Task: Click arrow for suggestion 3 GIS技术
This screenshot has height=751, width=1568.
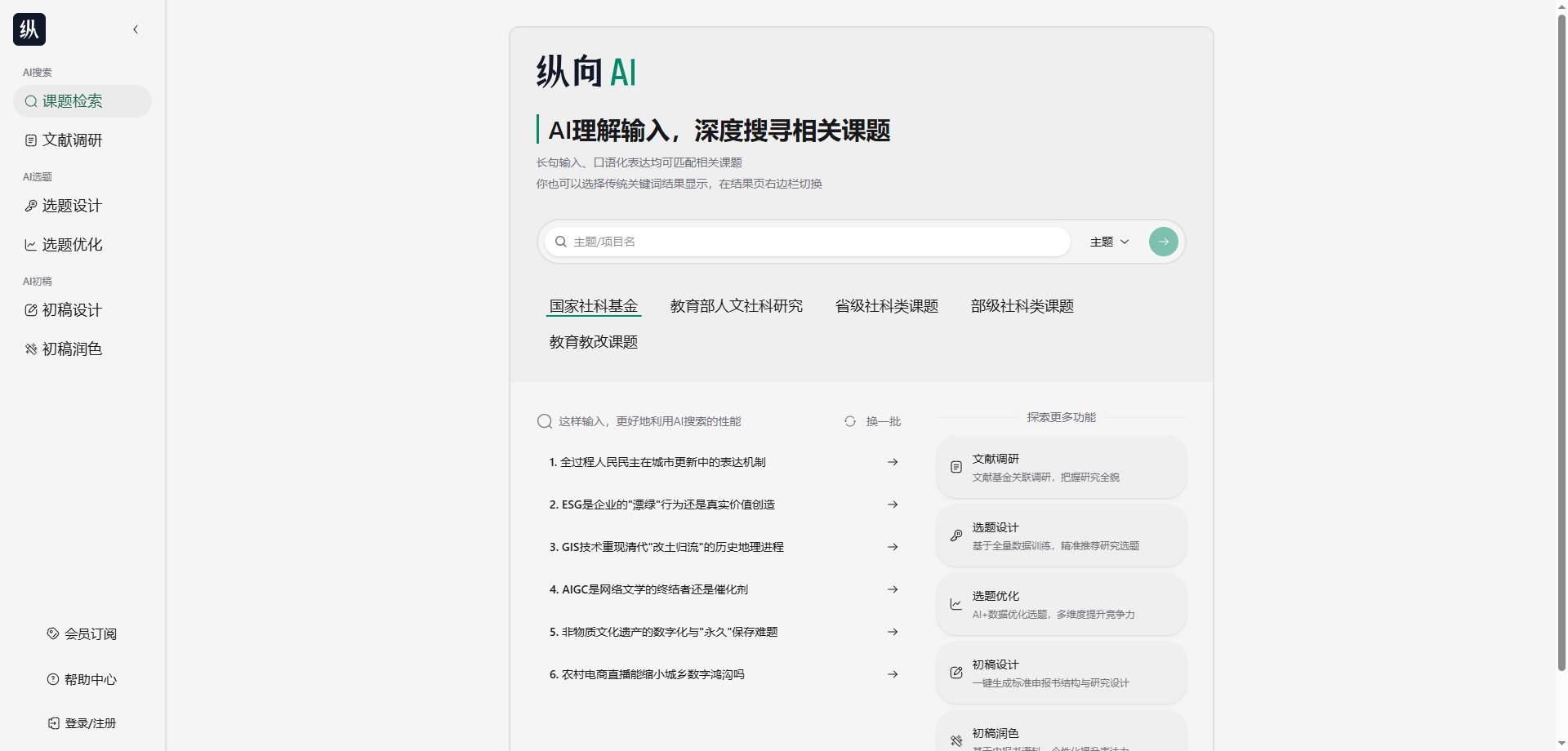Action: coord(893,547)
